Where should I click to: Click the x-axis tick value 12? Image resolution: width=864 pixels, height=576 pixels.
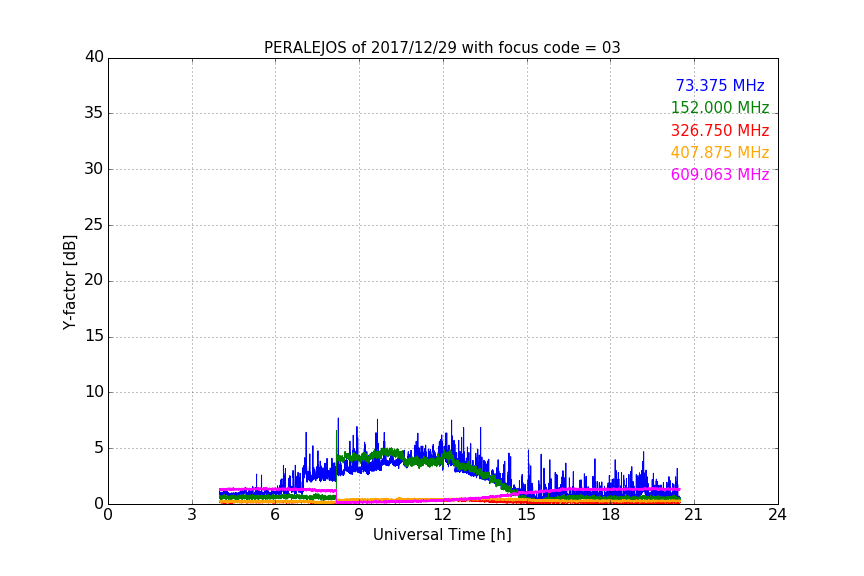[442, 515]
